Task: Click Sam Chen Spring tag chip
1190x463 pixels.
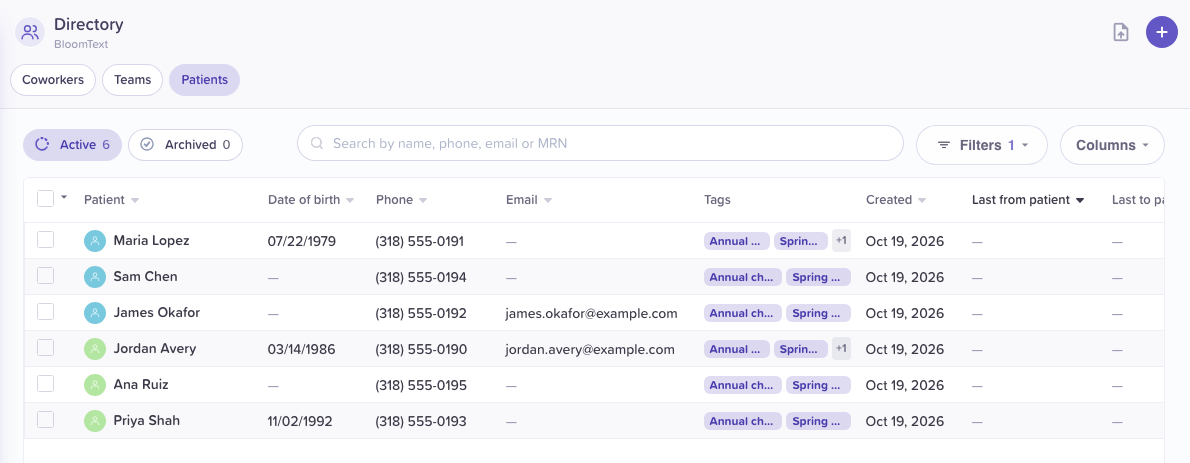Action: pyautogui.click(x=818, y=277)
